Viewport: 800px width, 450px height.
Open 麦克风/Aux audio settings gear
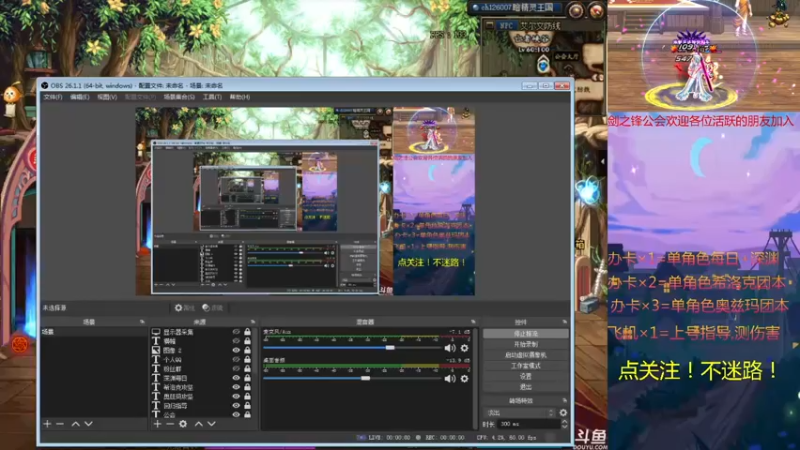pos(464,348)
